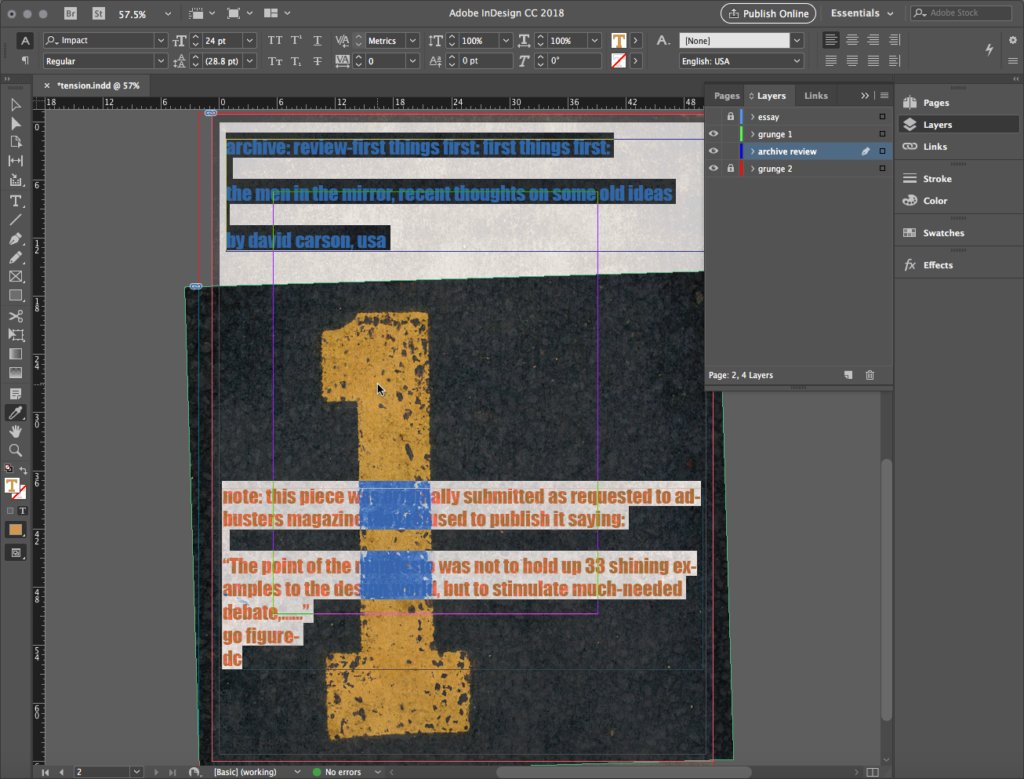This screenshot has height=779, width=1024.
Task: Select the Scissors tool
Action: coord(16,316)
